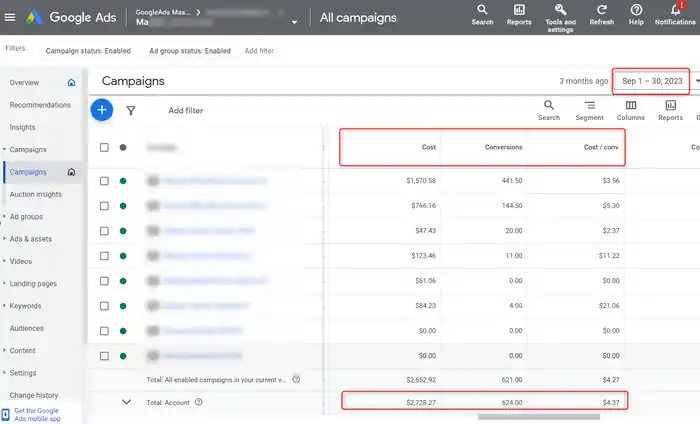Open Auction insights page

pos(36,194)
